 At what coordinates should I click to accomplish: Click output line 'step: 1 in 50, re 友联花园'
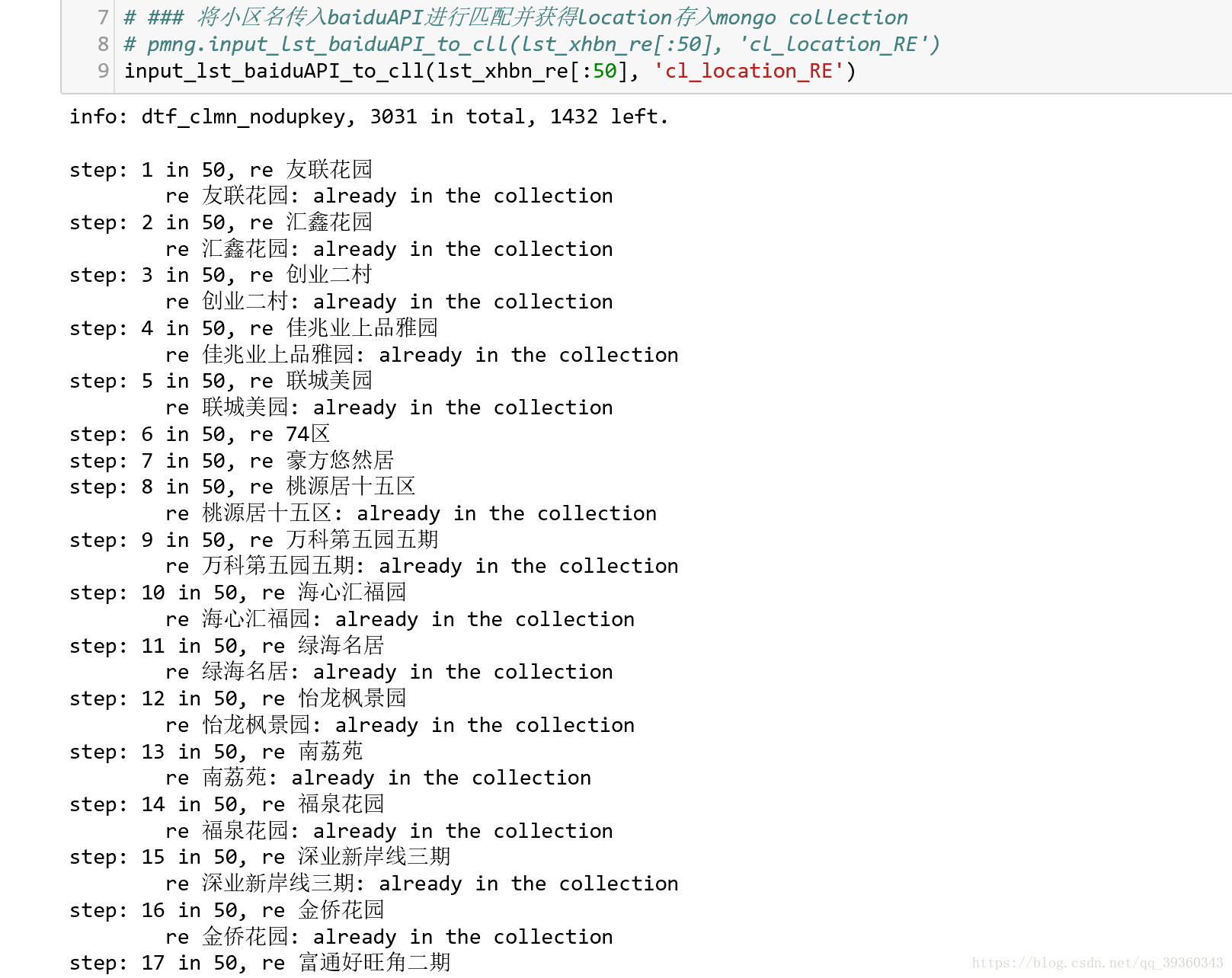pos(221,169)
